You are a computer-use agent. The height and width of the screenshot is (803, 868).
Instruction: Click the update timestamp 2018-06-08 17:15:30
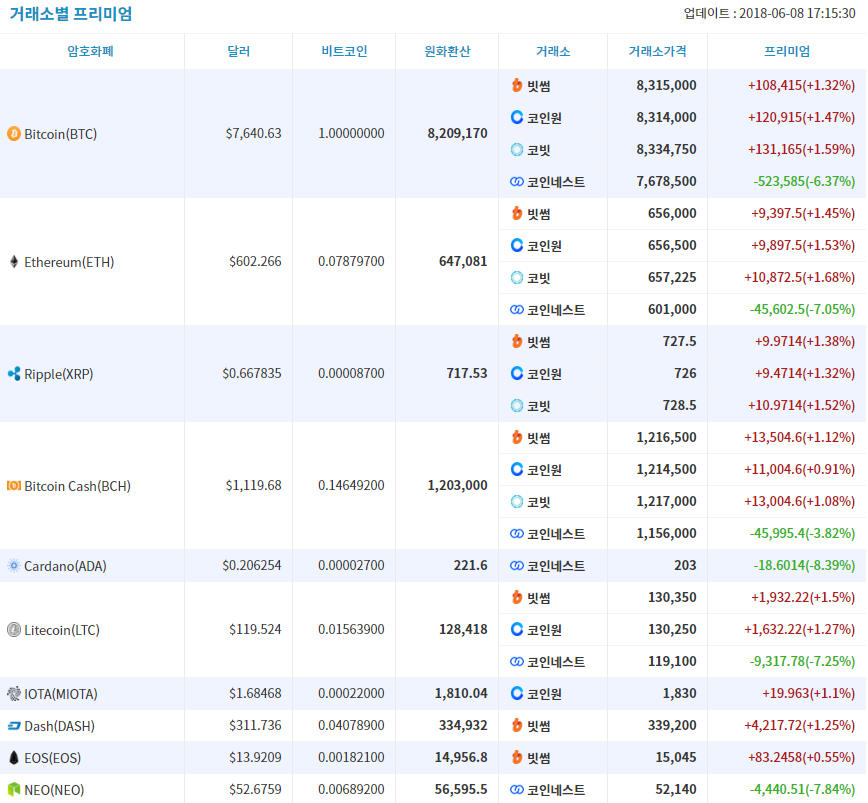pos(797,13)
